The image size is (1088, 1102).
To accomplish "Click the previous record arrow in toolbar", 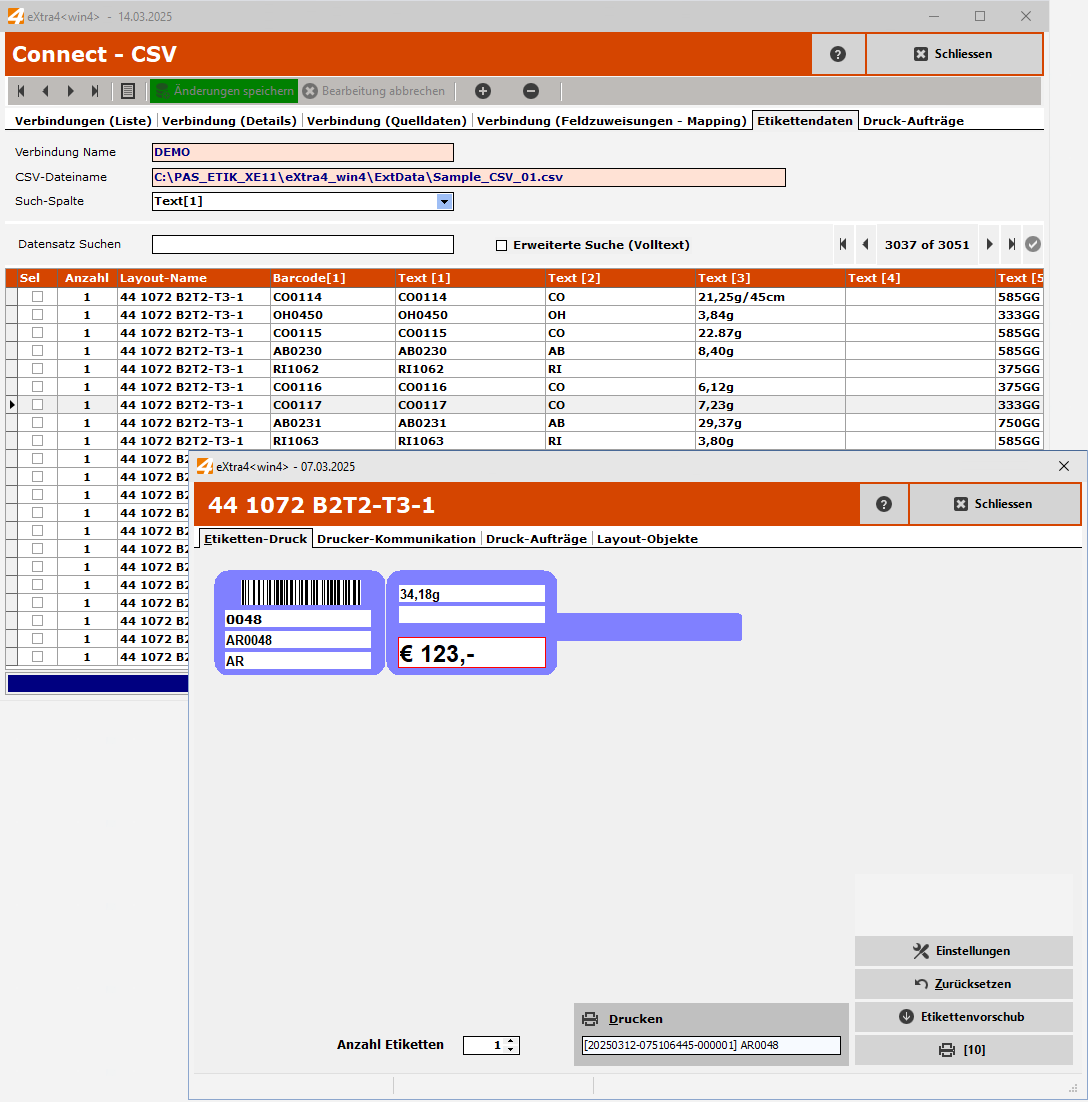I will (x=45, y=91).
